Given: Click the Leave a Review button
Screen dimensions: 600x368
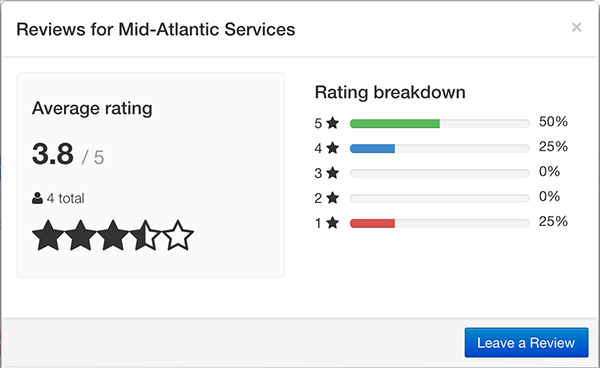Looking at the screenshot, I should click(x=526, y=342).
